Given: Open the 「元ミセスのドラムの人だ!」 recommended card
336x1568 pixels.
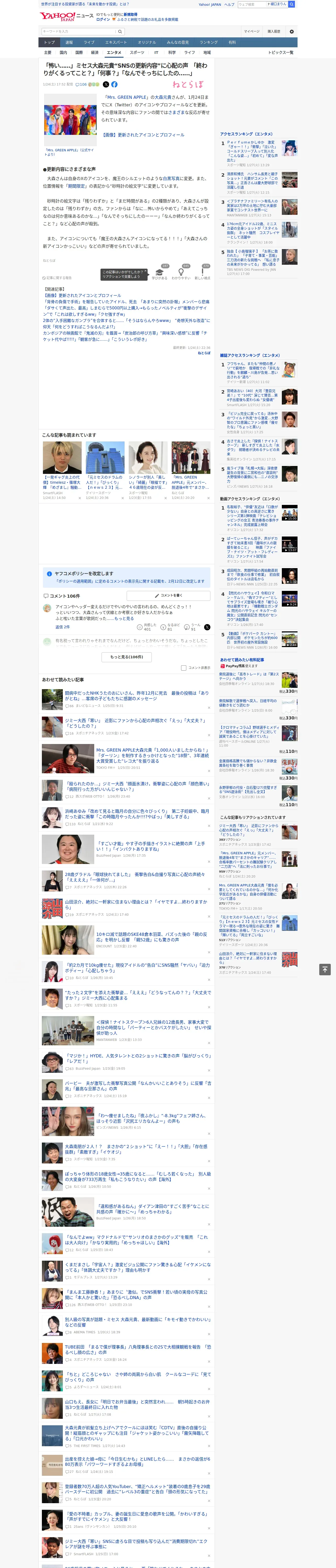Looking at the screenshot, I should pyautogui.click(x=105, y=470).
